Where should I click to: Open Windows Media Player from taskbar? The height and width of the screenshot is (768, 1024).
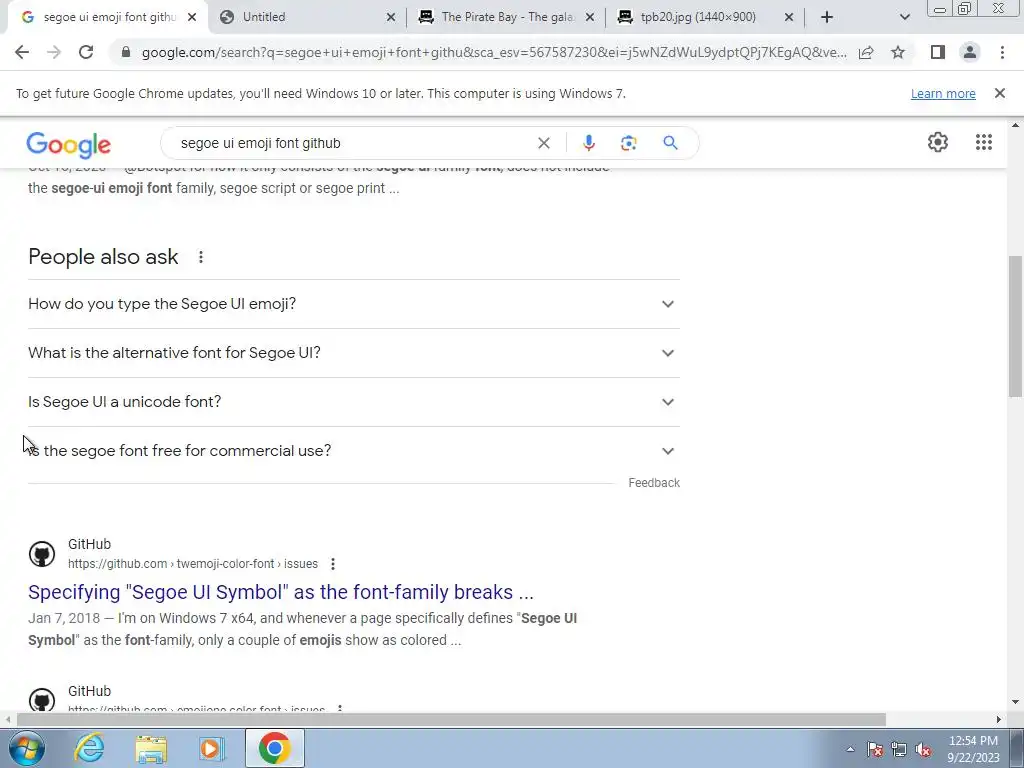pos(212,748)
